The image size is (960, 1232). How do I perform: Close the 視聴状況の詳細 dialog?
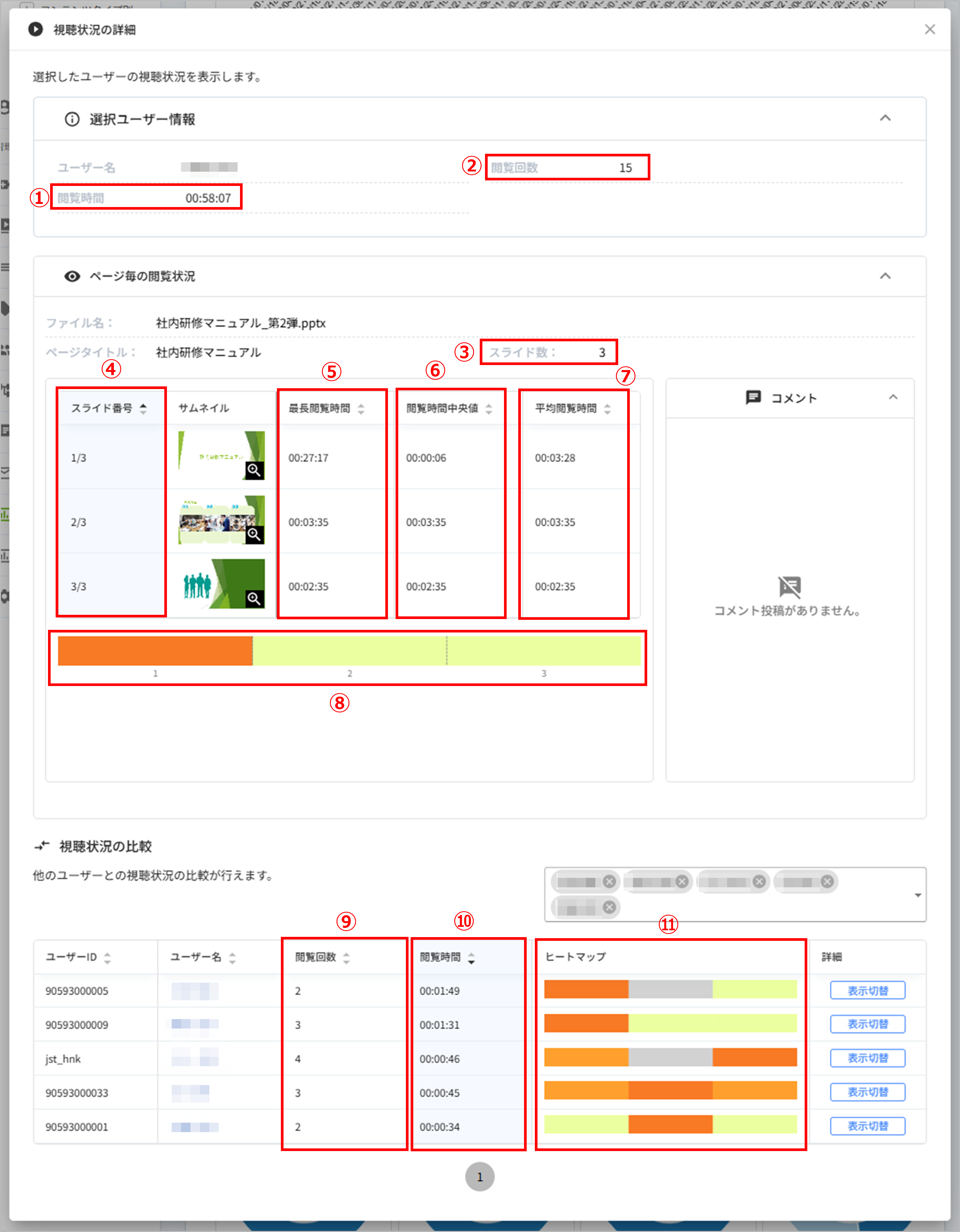pos(930,29)
